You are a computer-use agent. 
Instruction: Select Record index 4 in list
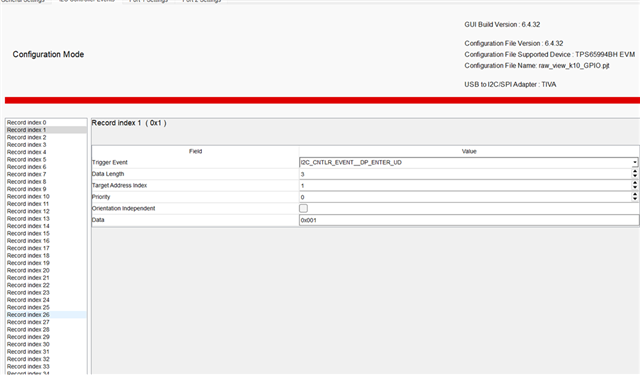[x=46, y=152]
